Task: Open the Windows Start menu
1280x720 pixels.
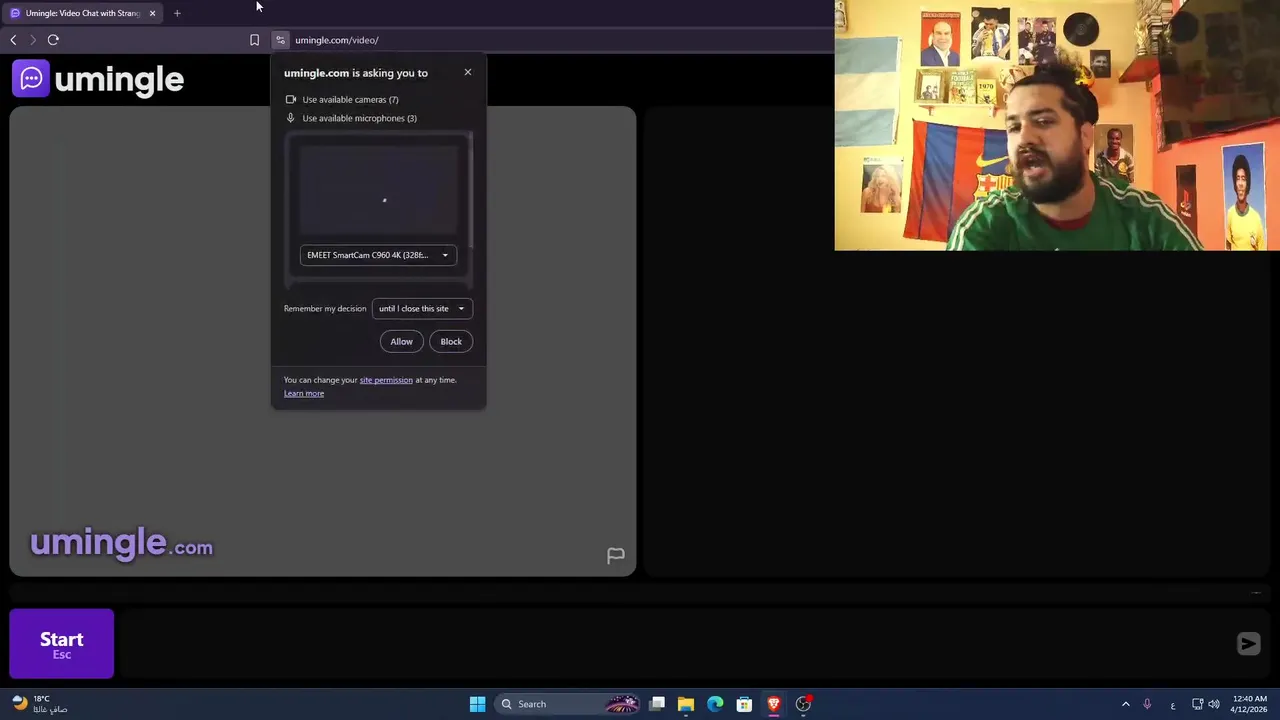Action: [x=477, y=704]
